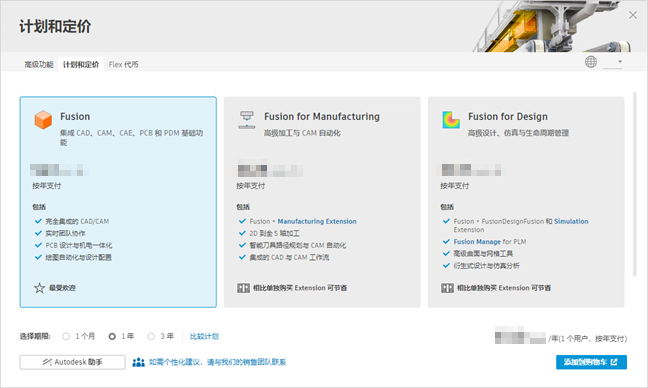Click the savings icon in the Design card

[447, 288]
